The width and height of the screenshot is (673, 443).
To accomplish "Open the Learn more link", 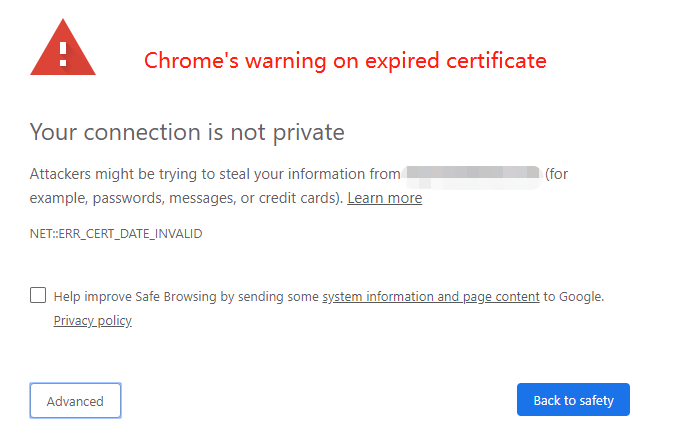I will [384, 198].
